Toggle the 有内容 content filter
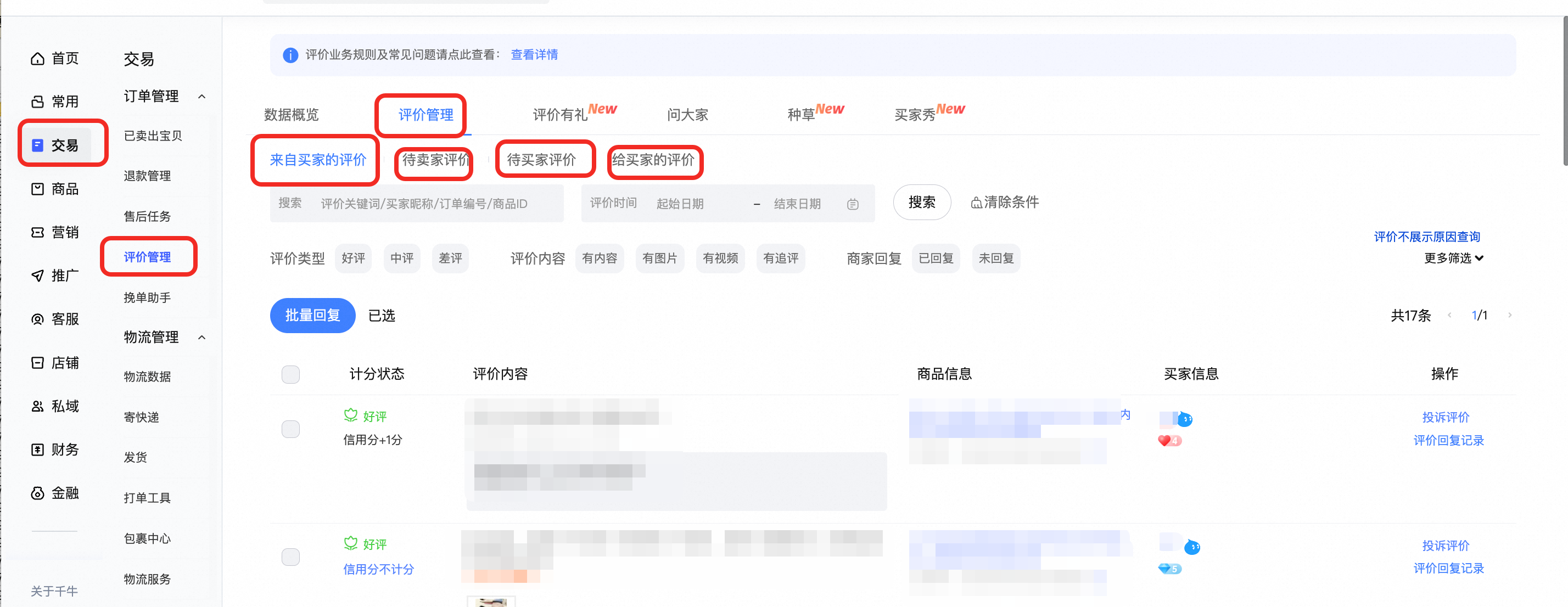The image size is (1568, 607). point(600,258)
